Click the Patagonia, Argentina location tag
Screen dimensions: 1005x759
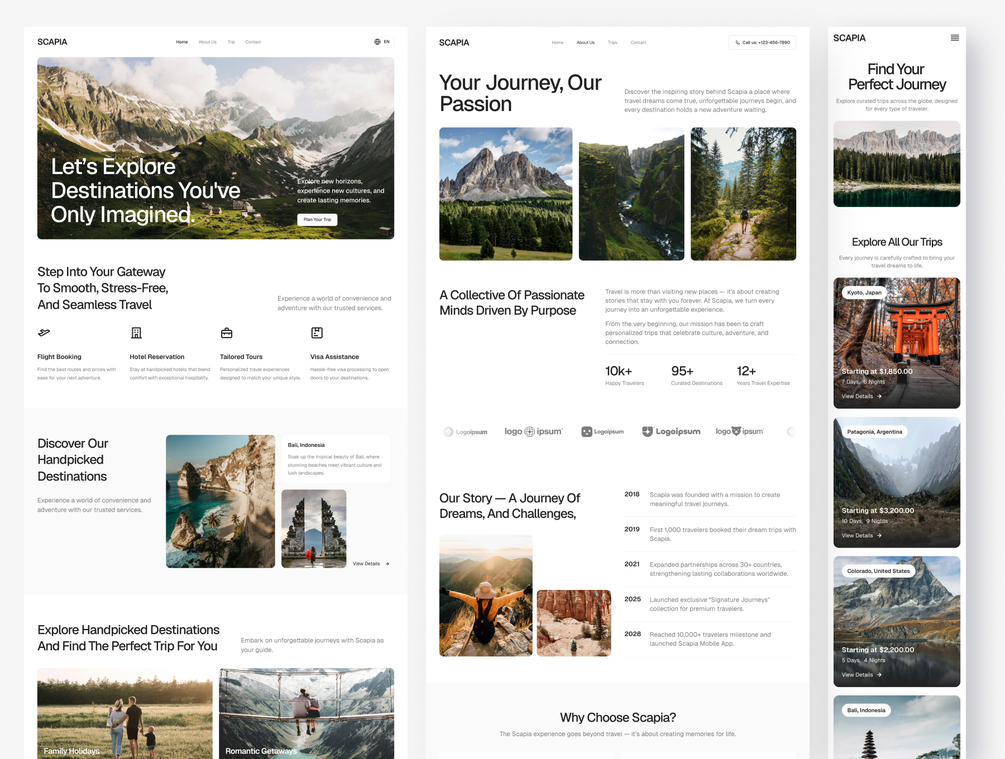click(x=874, y=431)
